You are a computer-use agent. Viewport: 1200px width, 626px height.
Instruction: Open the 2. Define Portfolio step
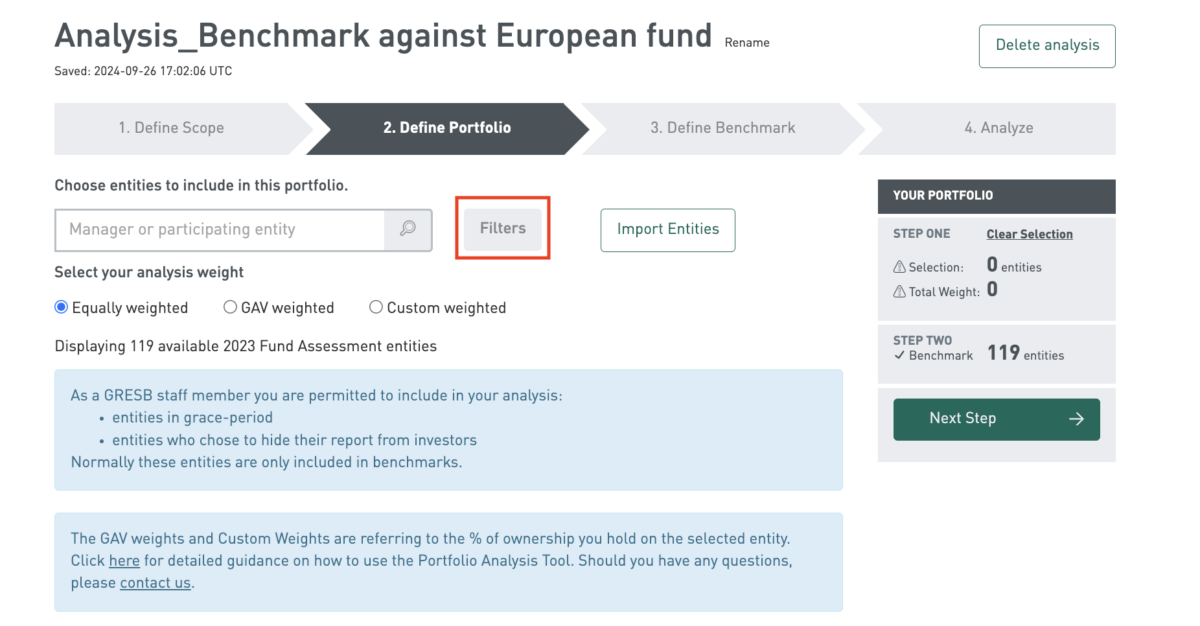click(x=447, y=128)
